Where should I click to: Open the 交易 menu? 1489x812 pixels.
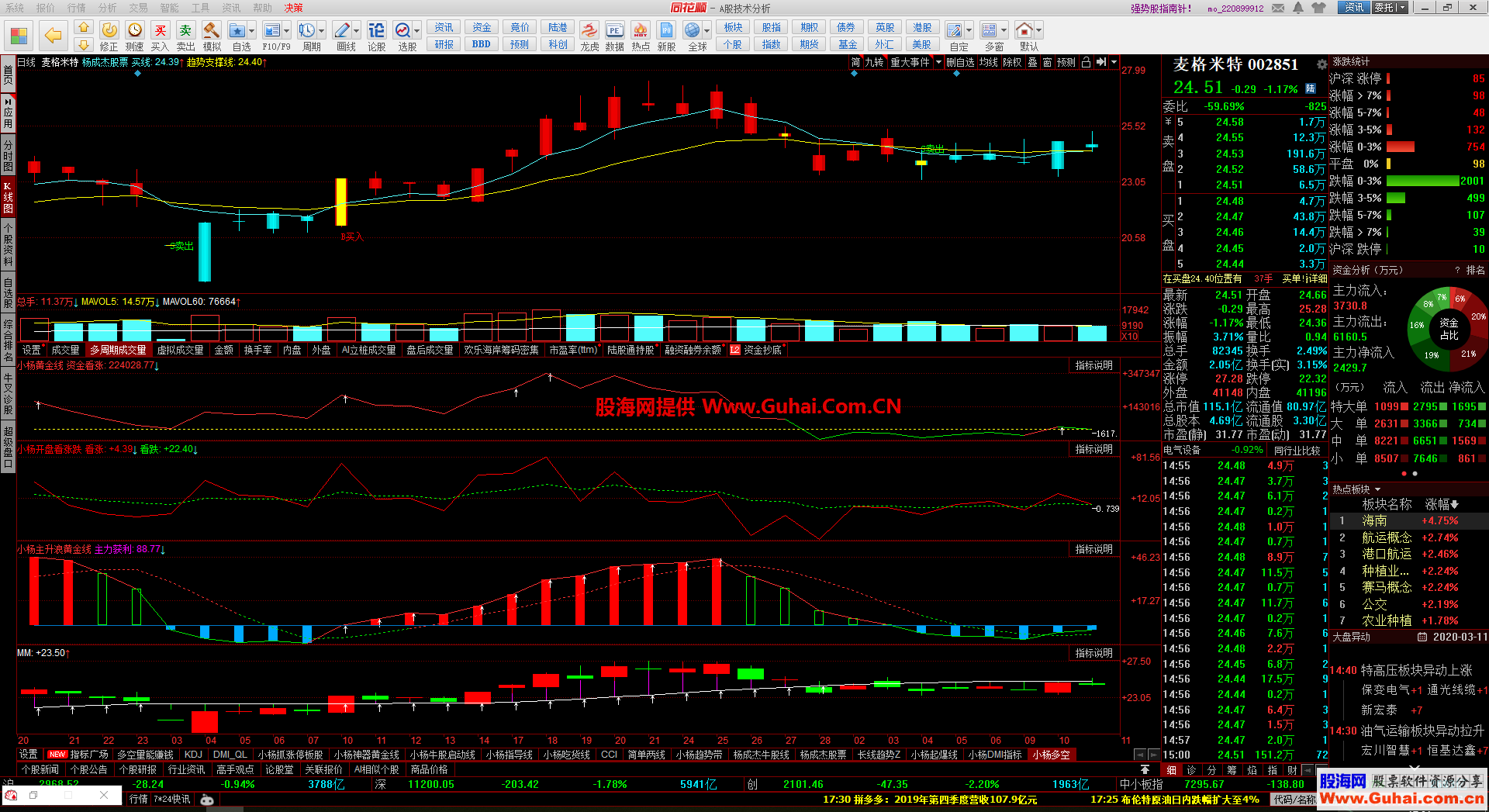(139, 8)
